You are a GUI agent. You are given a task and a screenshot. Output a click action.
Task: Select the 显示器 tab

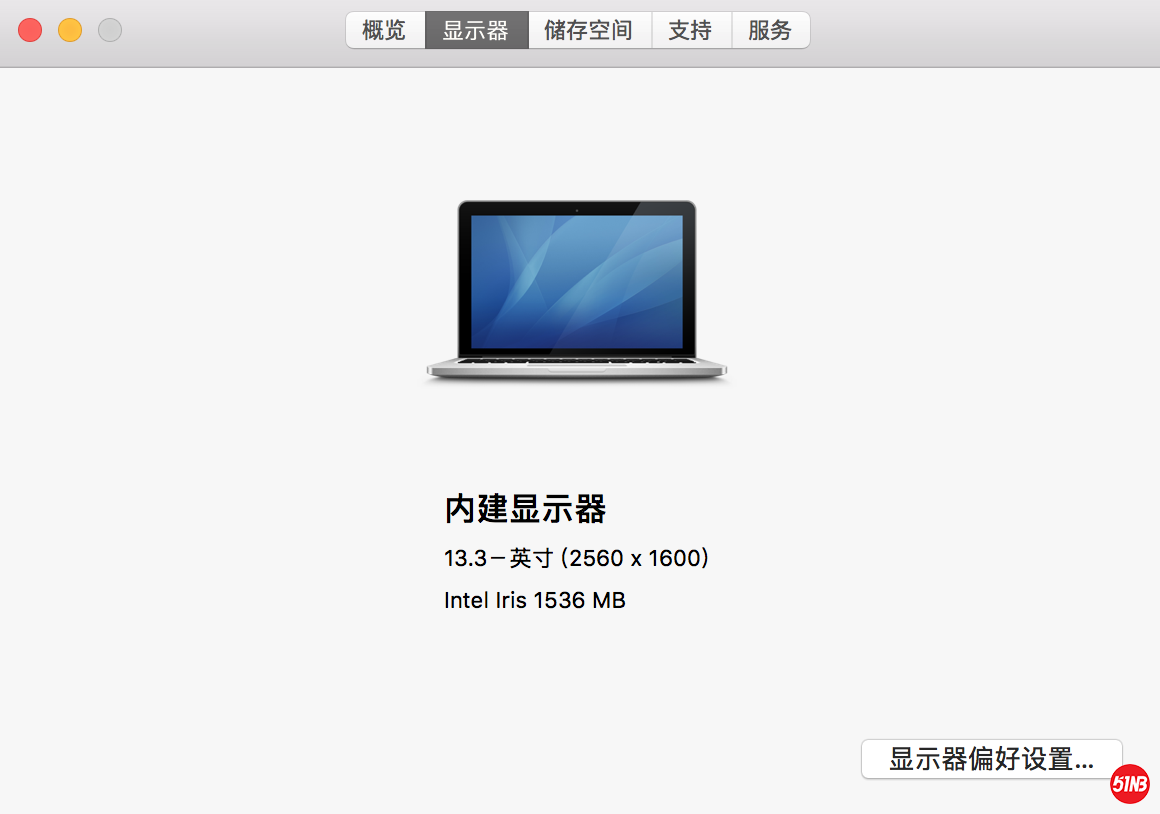click(x=476, y=30)
